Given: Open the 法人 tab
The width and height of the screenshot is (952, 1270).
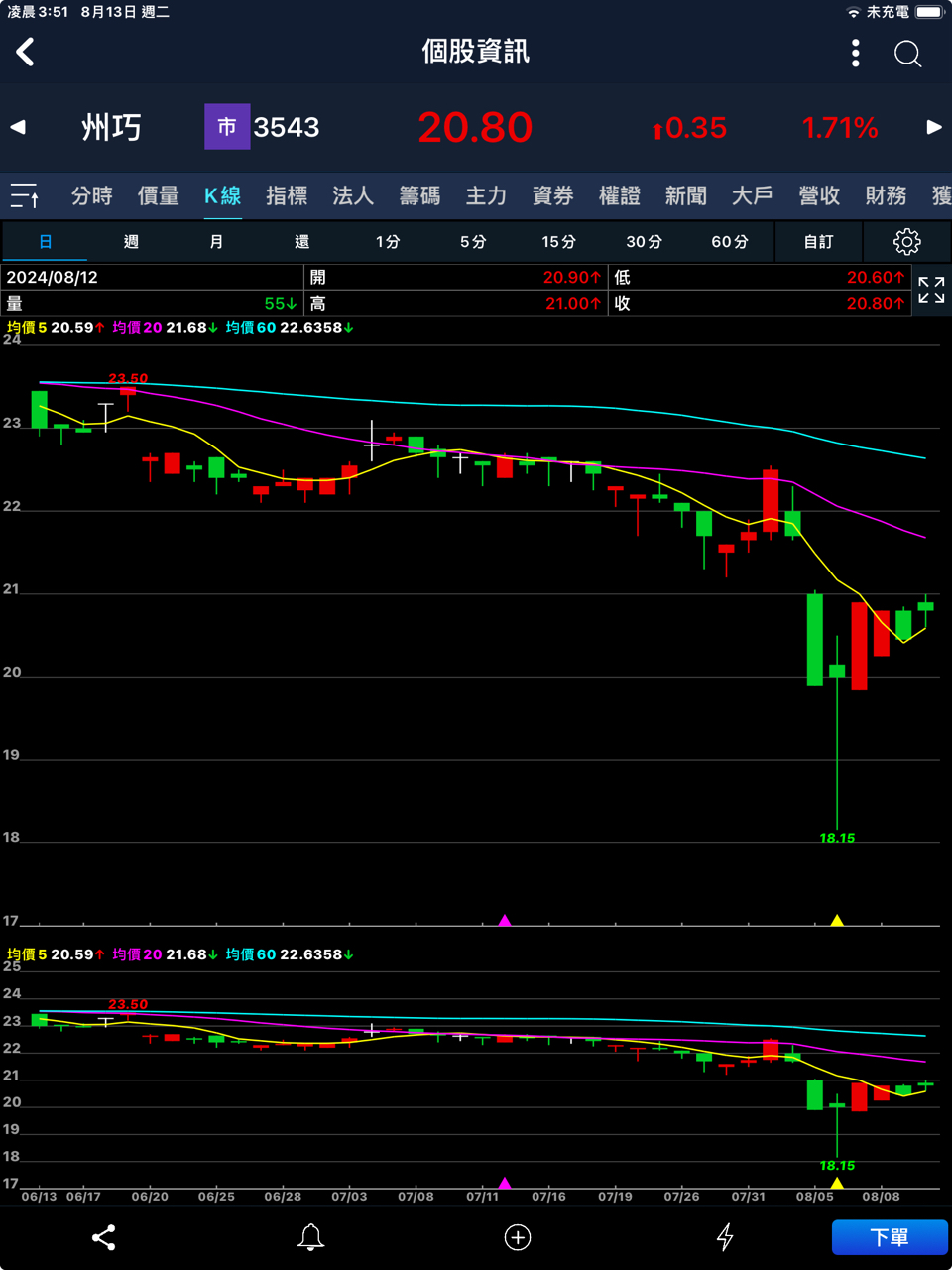Looking at the screenshot, I should pyautogui.click(x=353, y=195).
